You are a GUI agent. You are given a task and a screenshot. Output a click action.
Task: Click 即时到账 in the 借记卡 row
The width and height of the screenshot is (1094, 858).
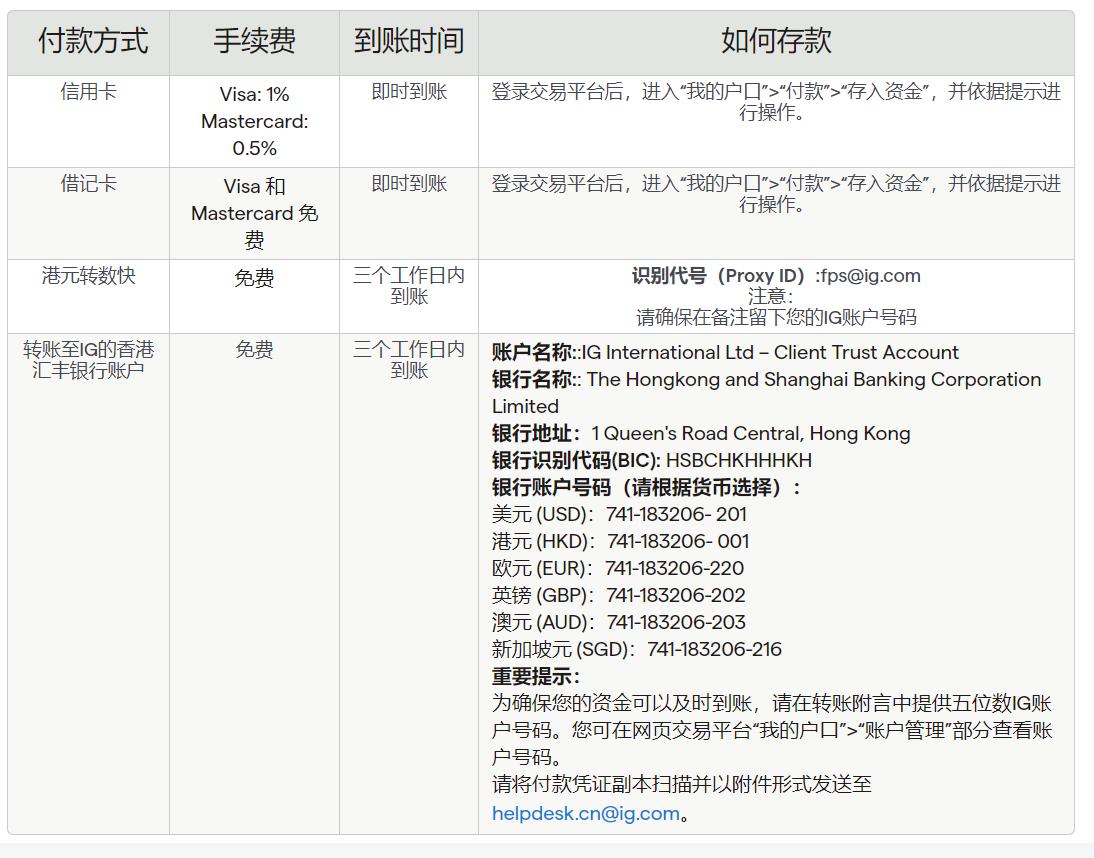[409, 183]
